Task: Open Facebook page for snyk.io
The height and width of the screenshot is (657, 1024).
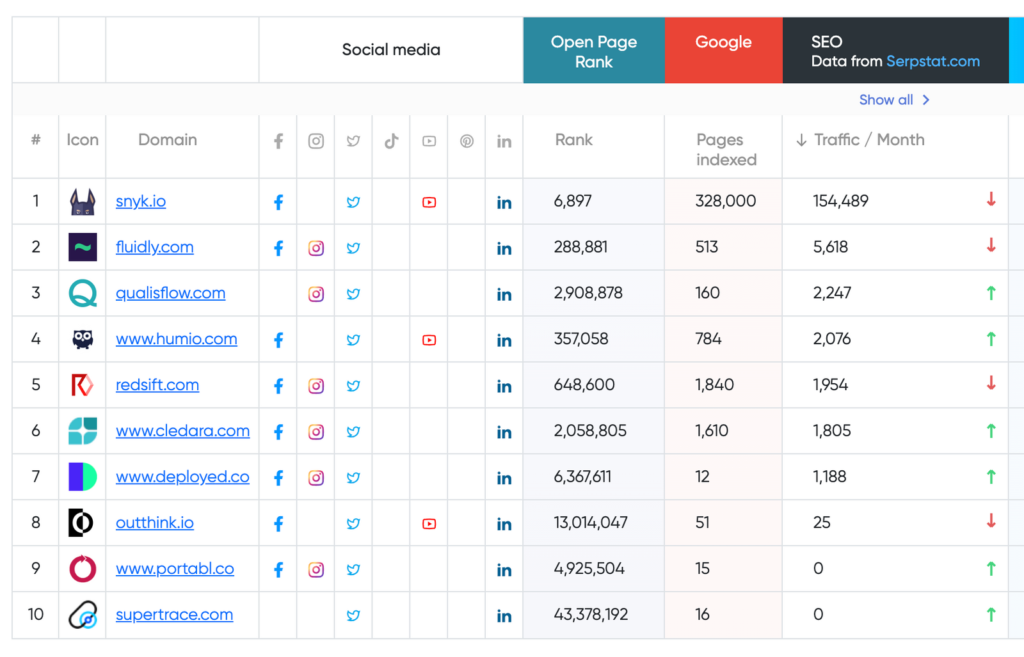Action: point(278,202)
